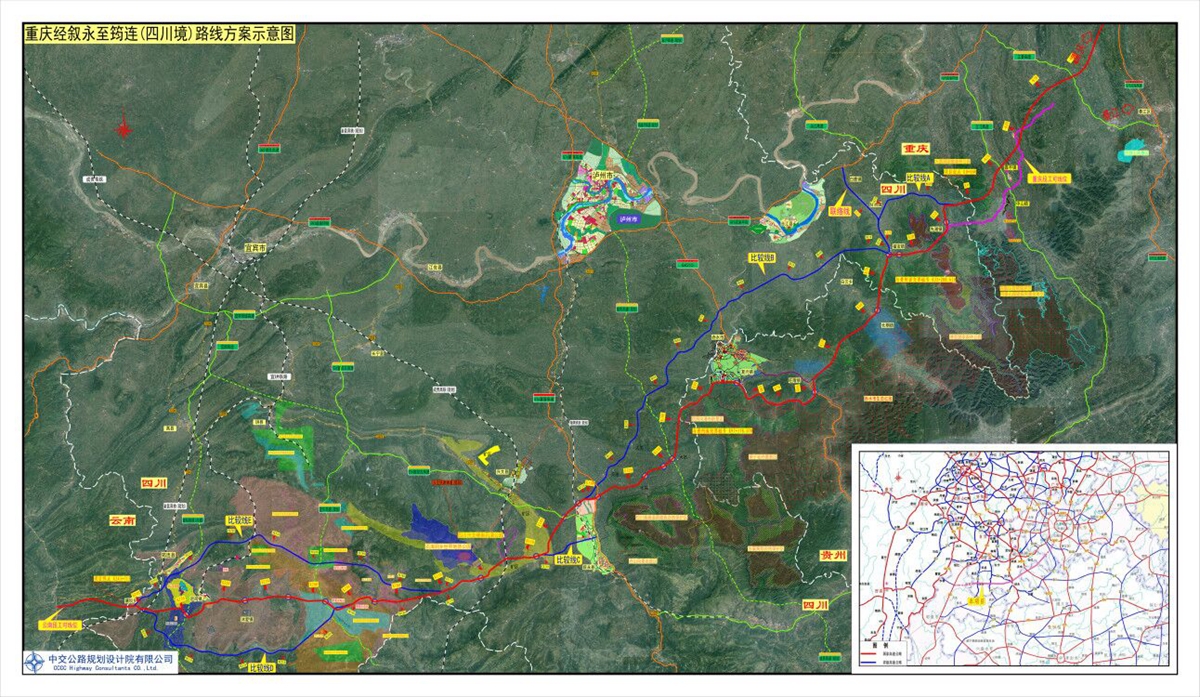Click the 云南 province label
This screenshot has height=697, width=1200.
point(120,520)
